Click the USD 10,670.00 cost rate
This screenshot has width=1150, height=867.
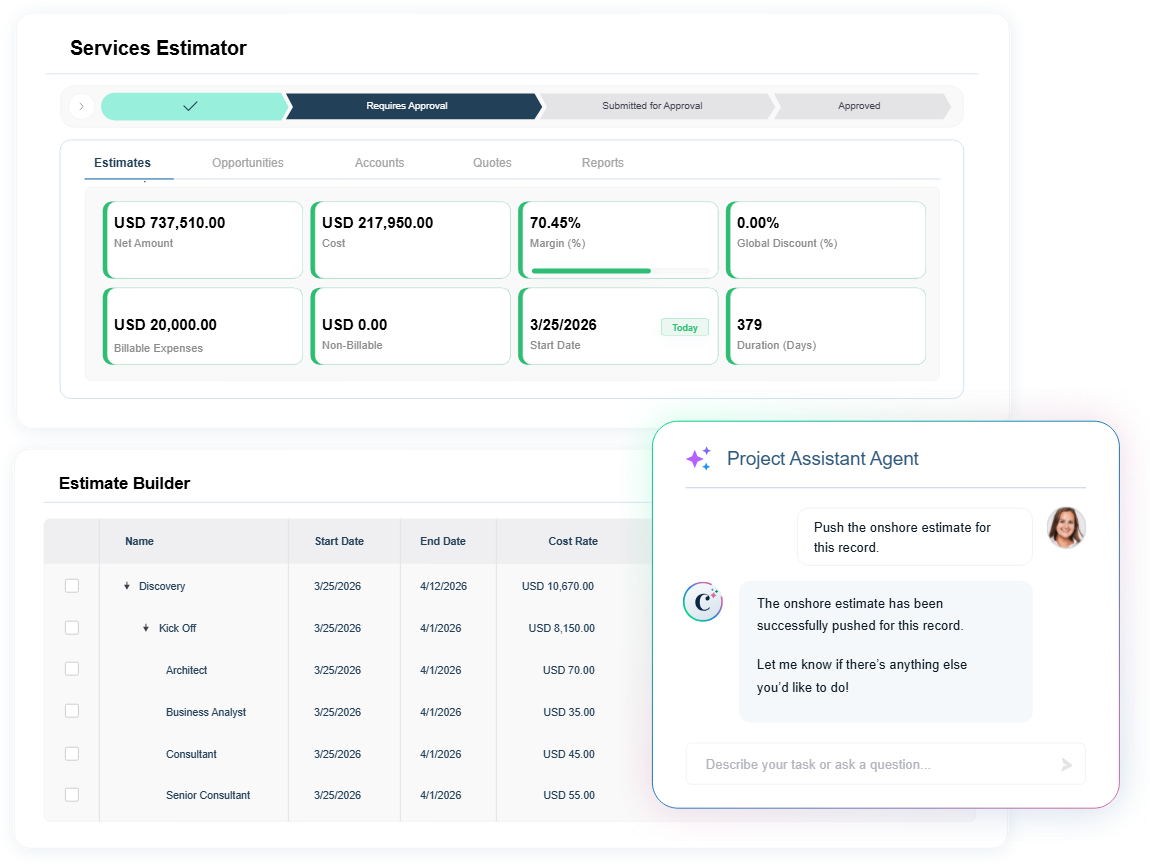pyautogui.click(x=558, y=586)
